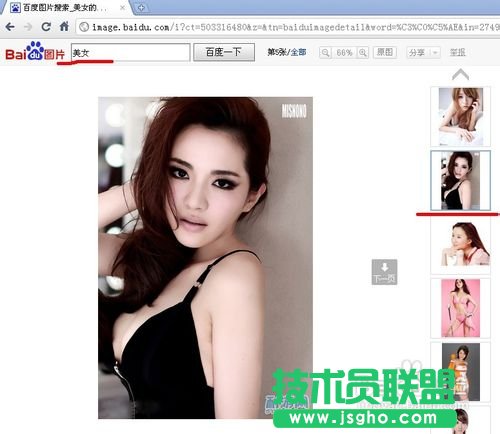500x434 pixels.
Task: Select the thumbnail of woman in pink blouse
Action: click(460, 244)
